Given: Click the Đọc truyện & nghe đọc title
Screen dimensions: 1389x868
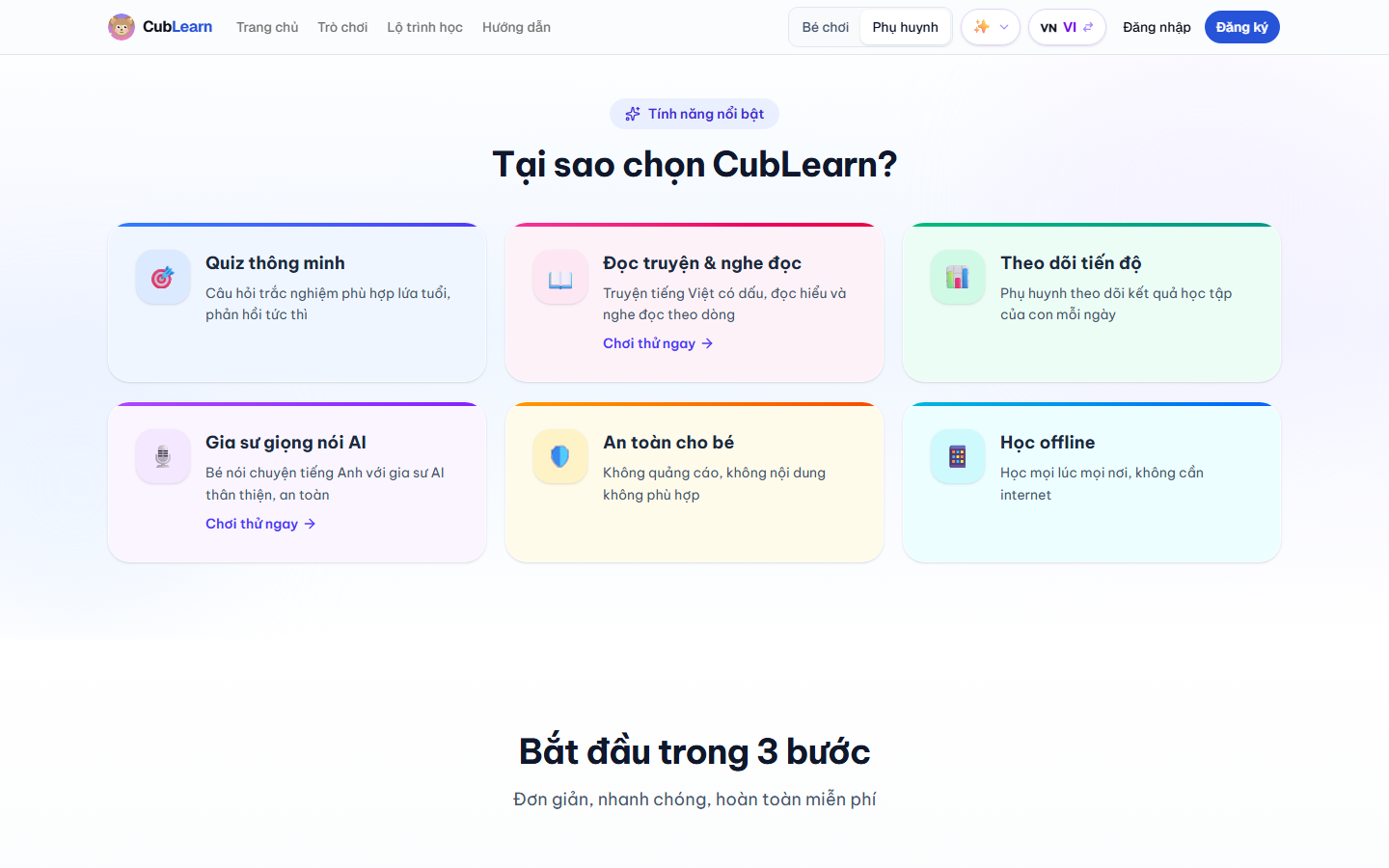Looking at the screenshot, I should click(x=702, y=263).
